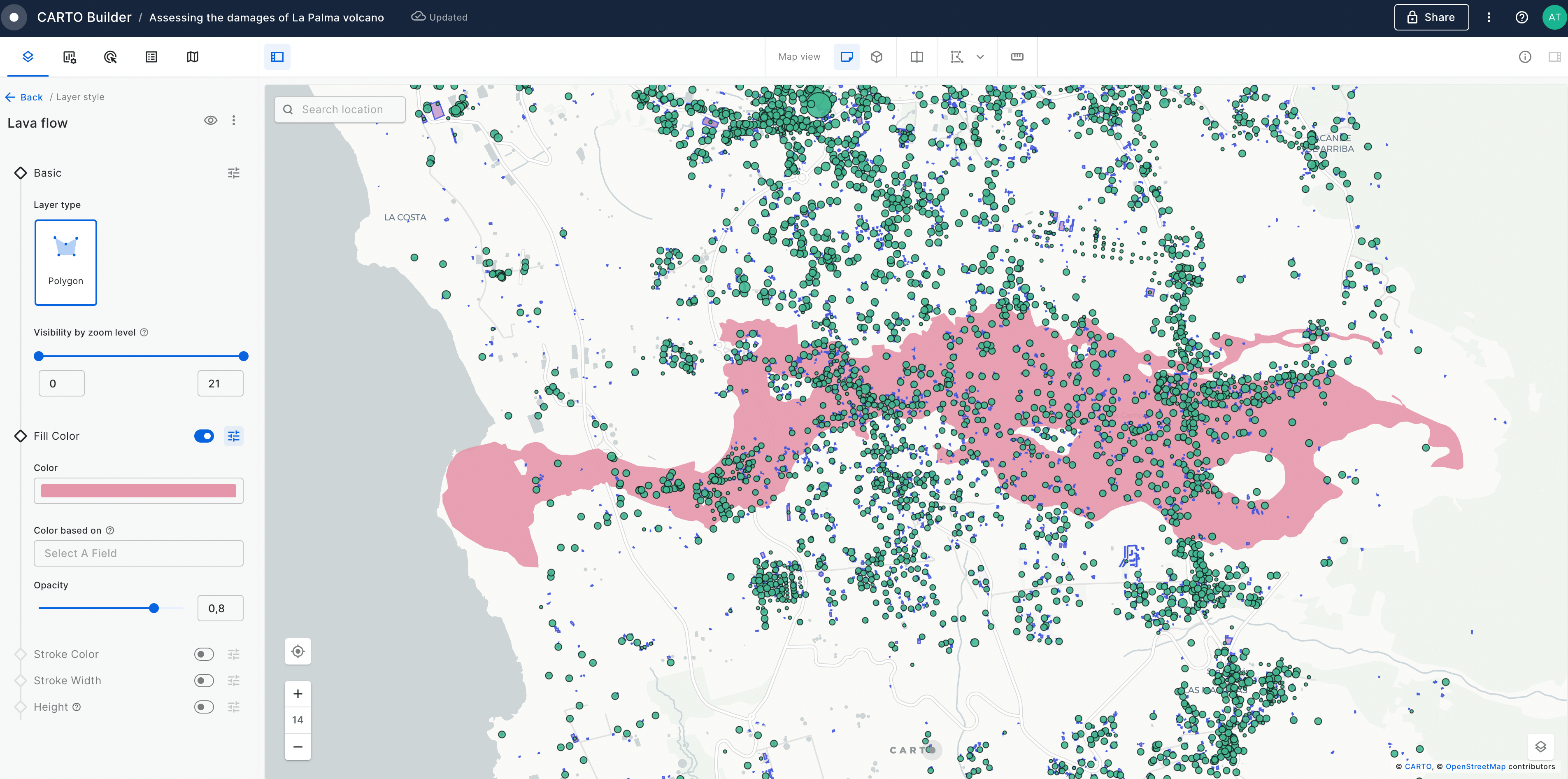Open Stroke Width advanced options icon

(x=234, y=680)
